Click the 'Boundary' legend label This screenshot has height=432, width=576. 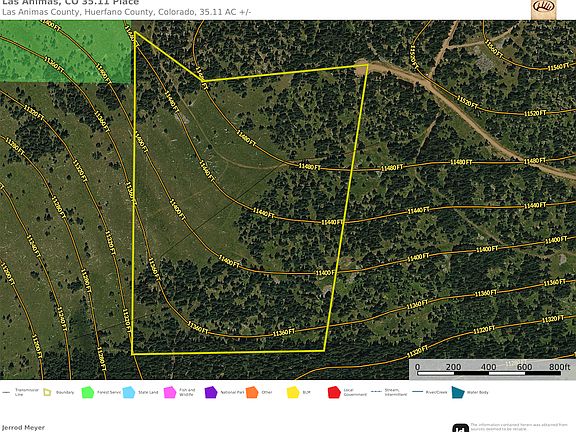tap(65, 392)
